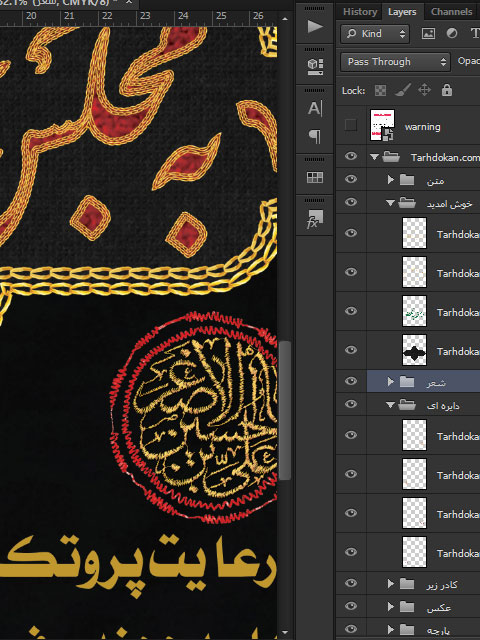Hide the layer with black shape thumbnail

click(x=351, y=350)
